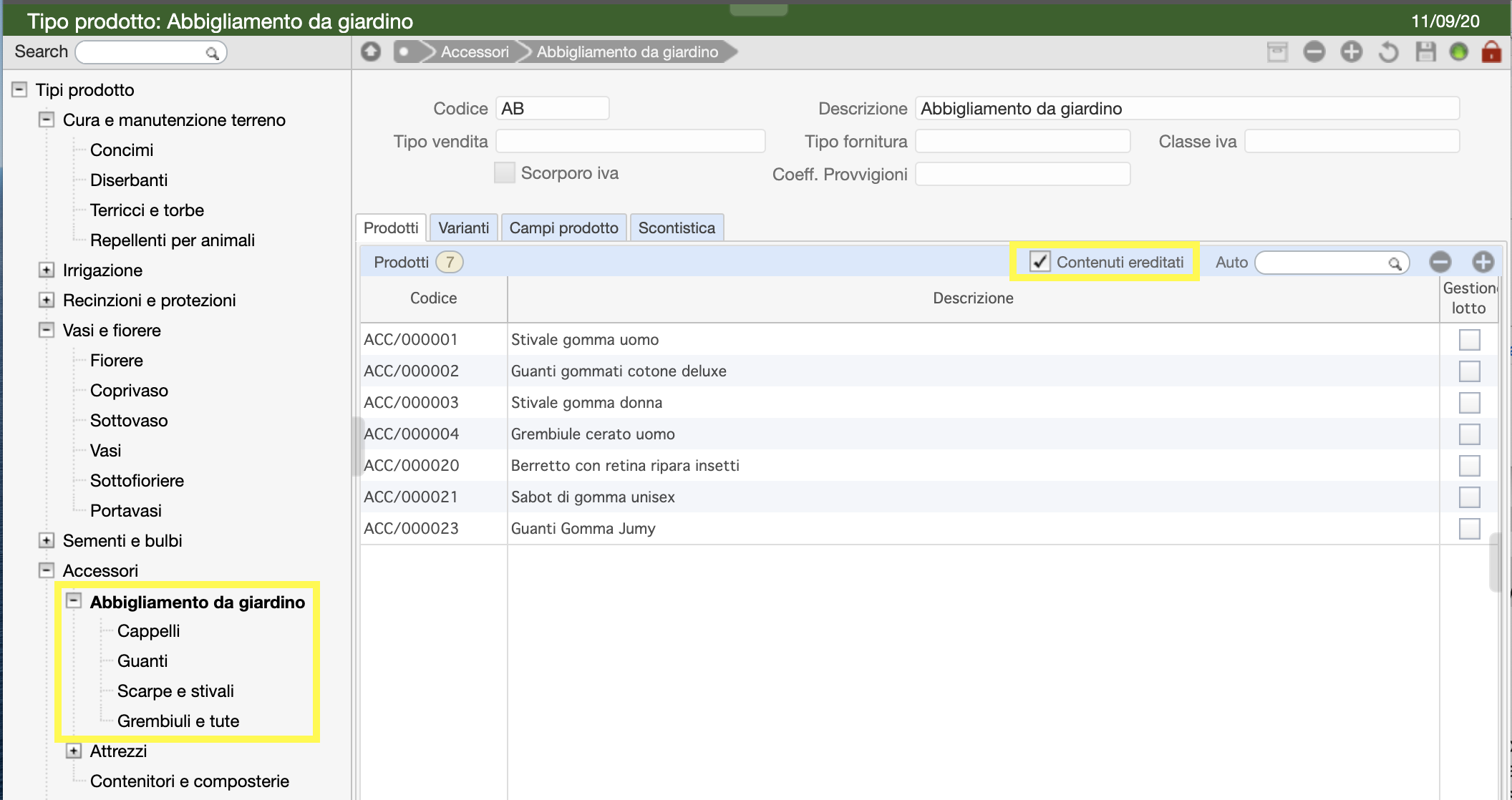Select Terricci e torbe in tree

tap(147, 210)
